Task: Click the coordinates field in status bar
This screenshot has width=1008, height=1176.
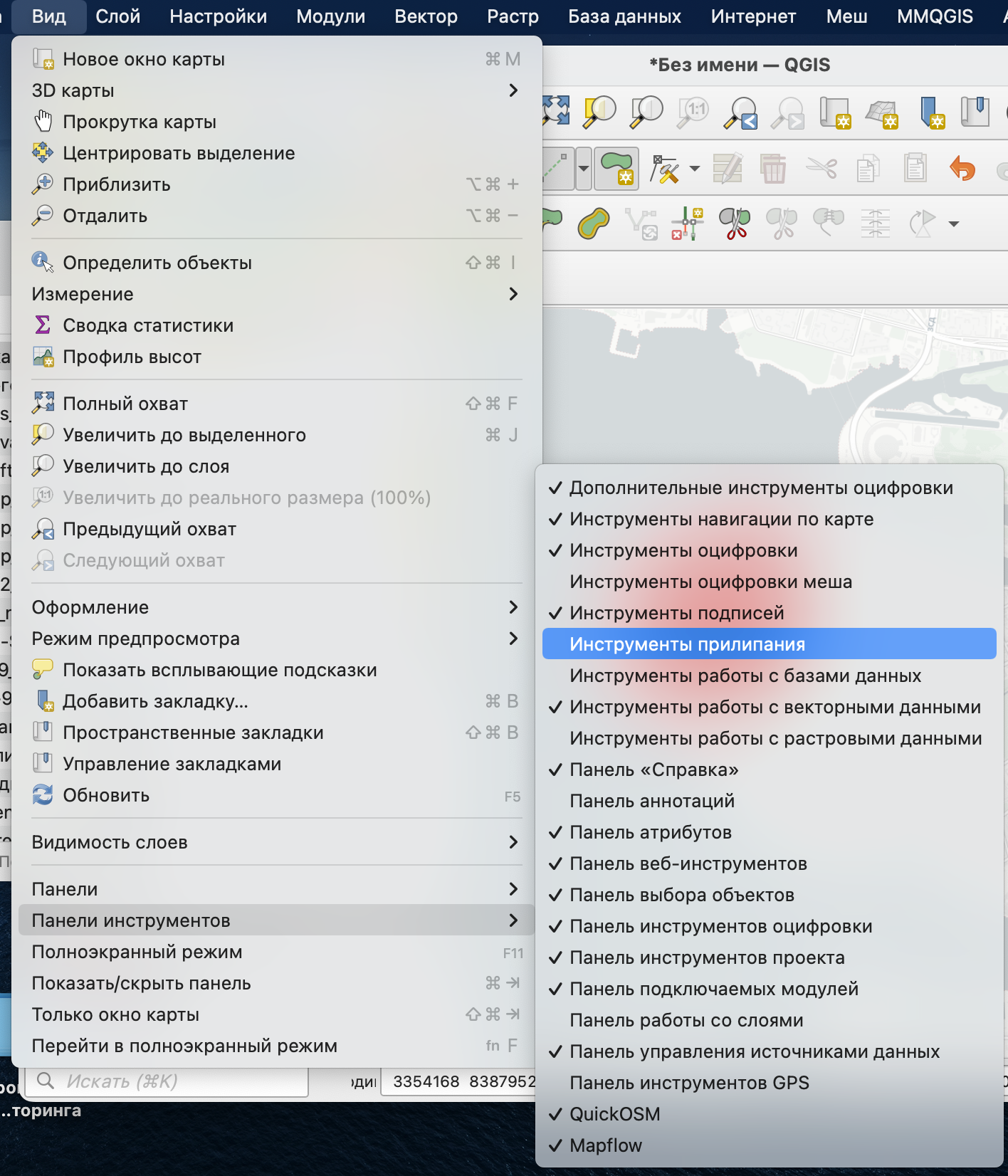Action: pos(461,1081)
